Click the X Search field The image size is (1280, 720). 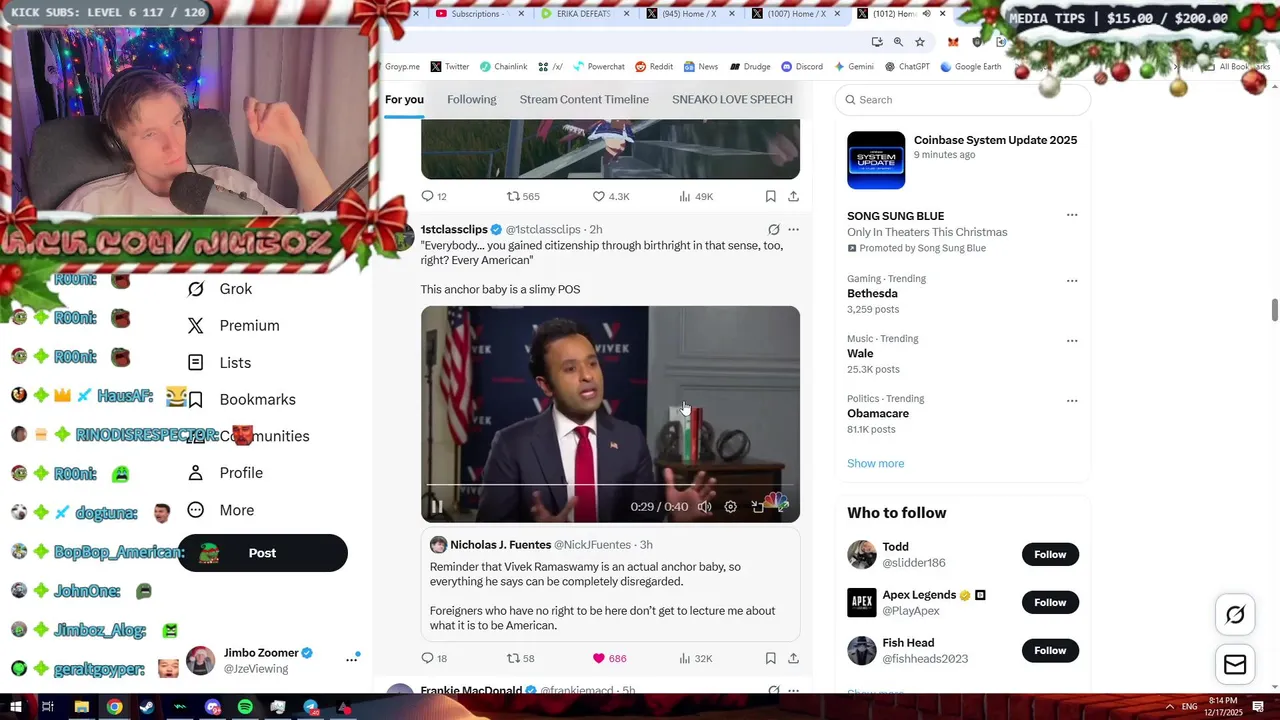point(963,100)
